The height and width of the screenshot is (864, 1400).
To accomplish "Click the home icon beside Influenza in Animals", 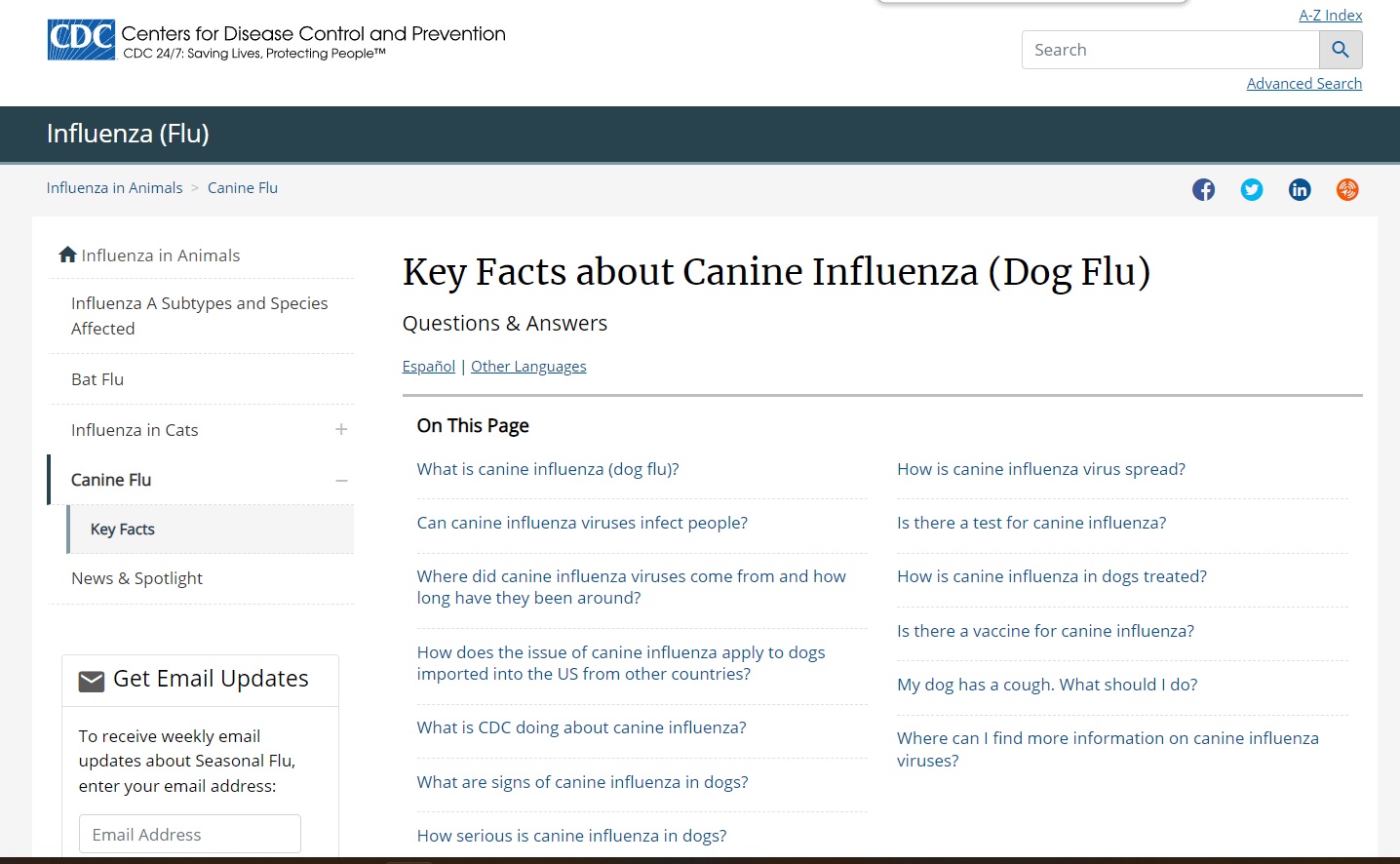I will pos(67,255).
